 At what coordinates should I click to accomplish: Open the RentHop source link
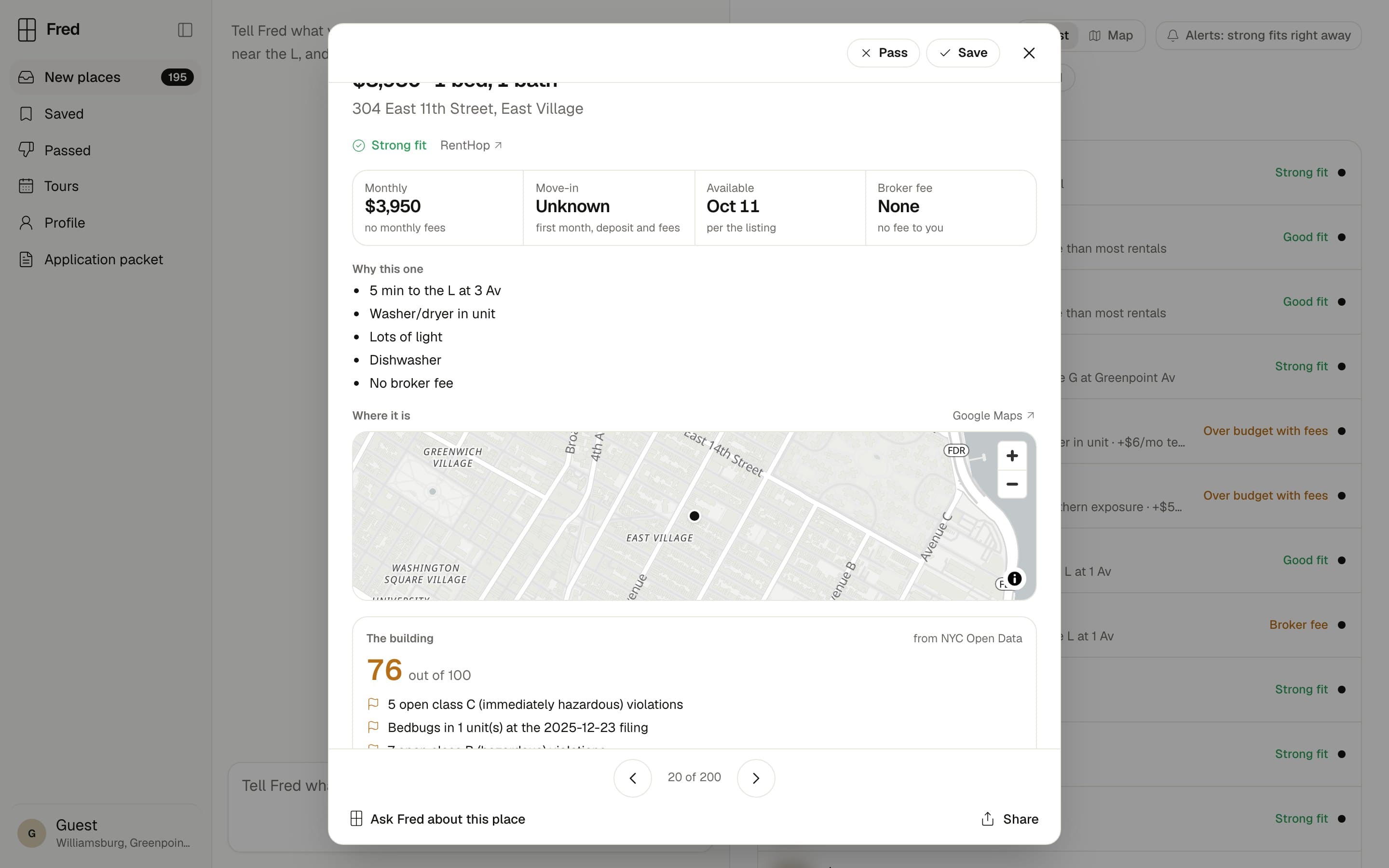click(x=471, y=145)
